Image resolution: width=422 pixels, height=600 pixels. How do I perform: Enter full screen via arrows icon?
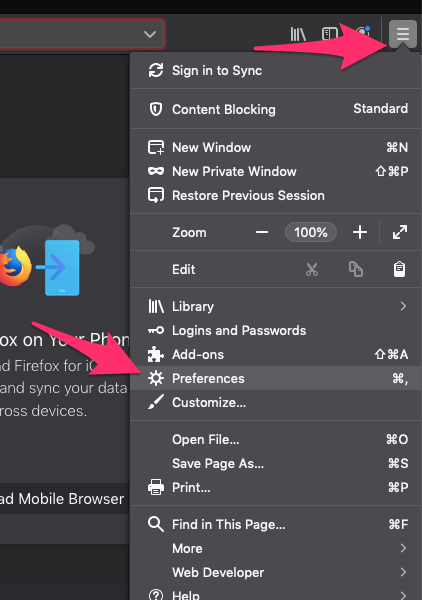(x=400, y=232)
